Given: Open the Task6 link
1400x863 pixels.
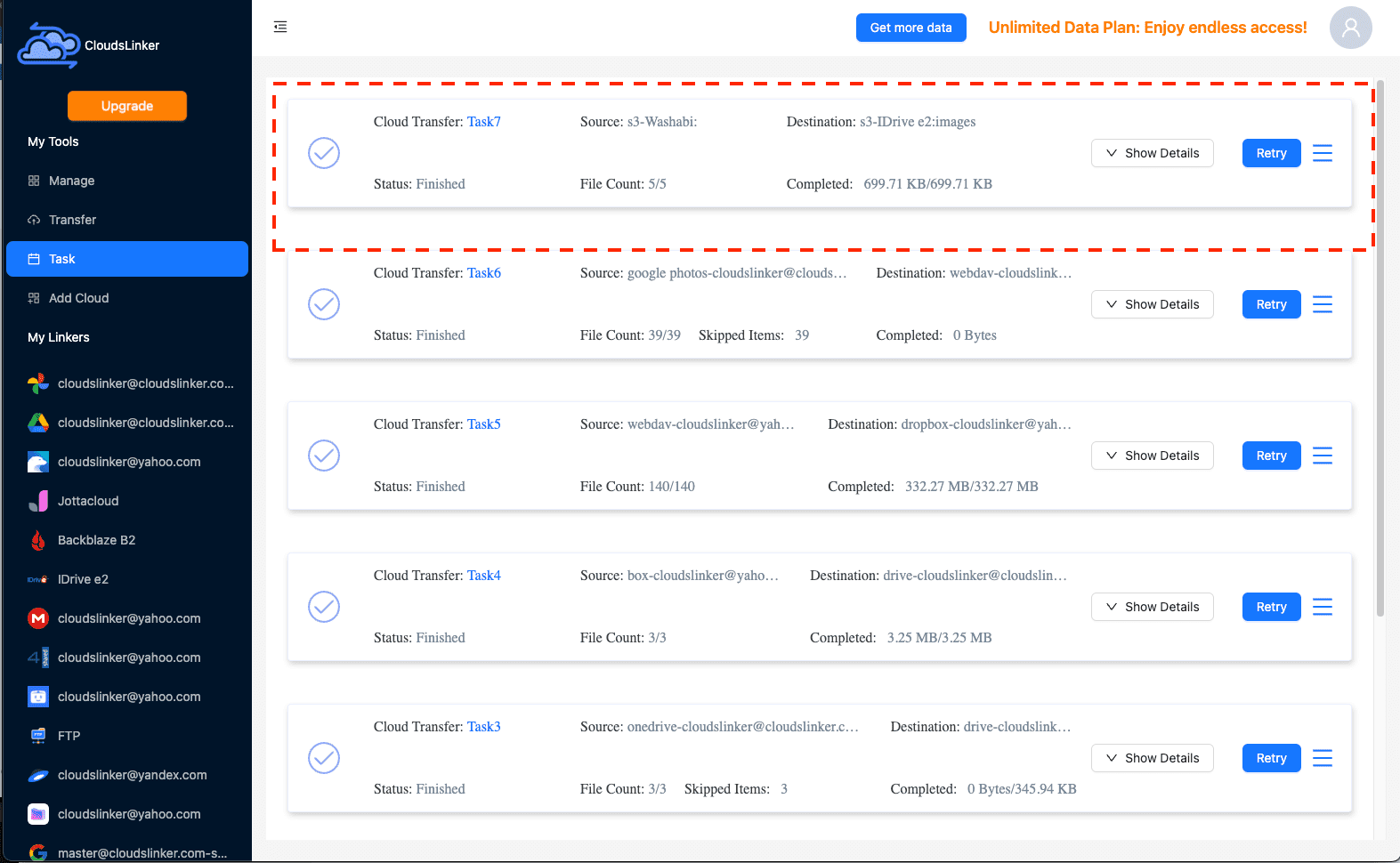Looking at the screenshot, I should 484,273.
